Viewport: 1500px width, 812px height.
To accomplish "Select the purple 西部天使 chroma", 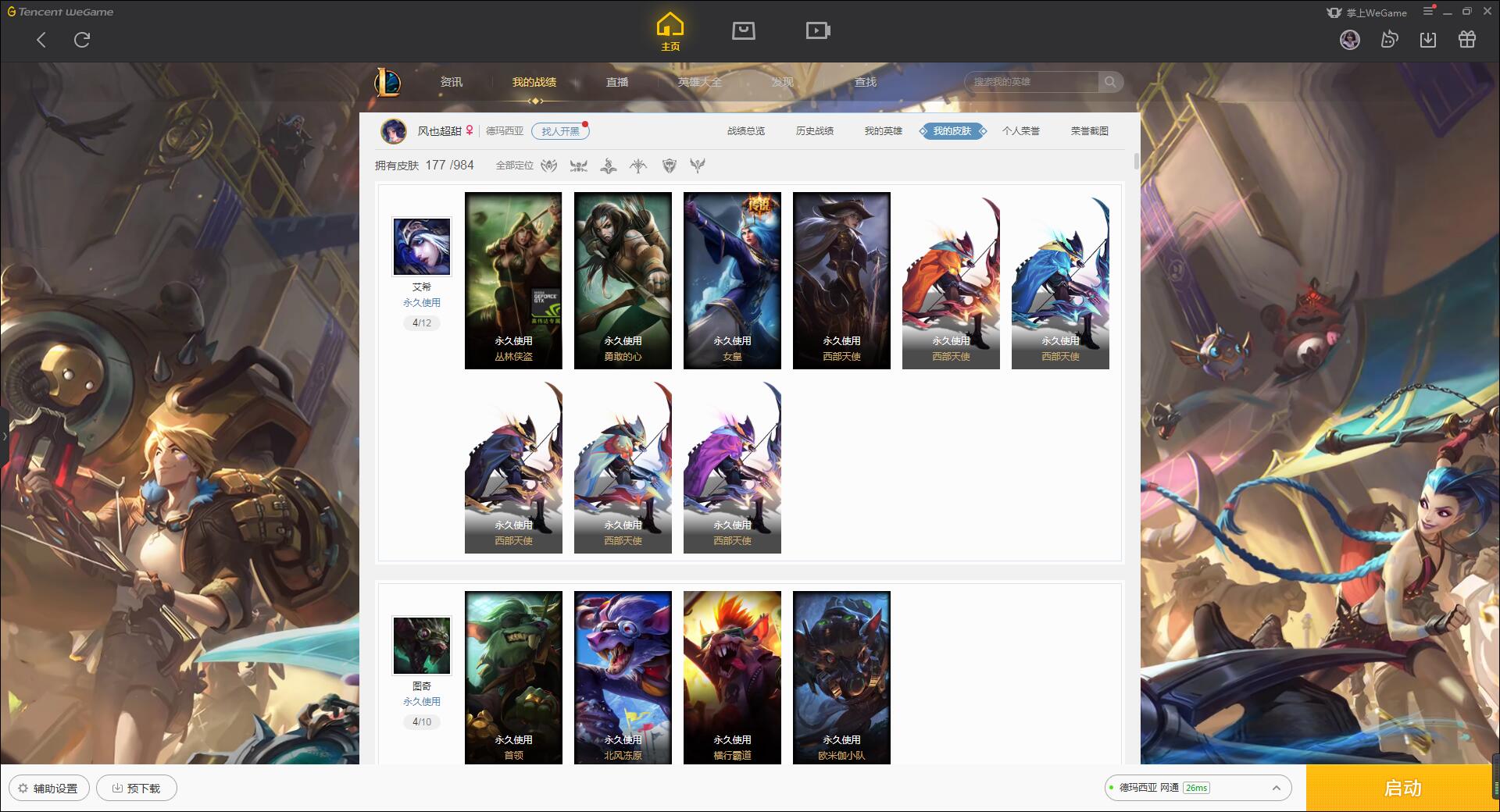I will [732, 467].
